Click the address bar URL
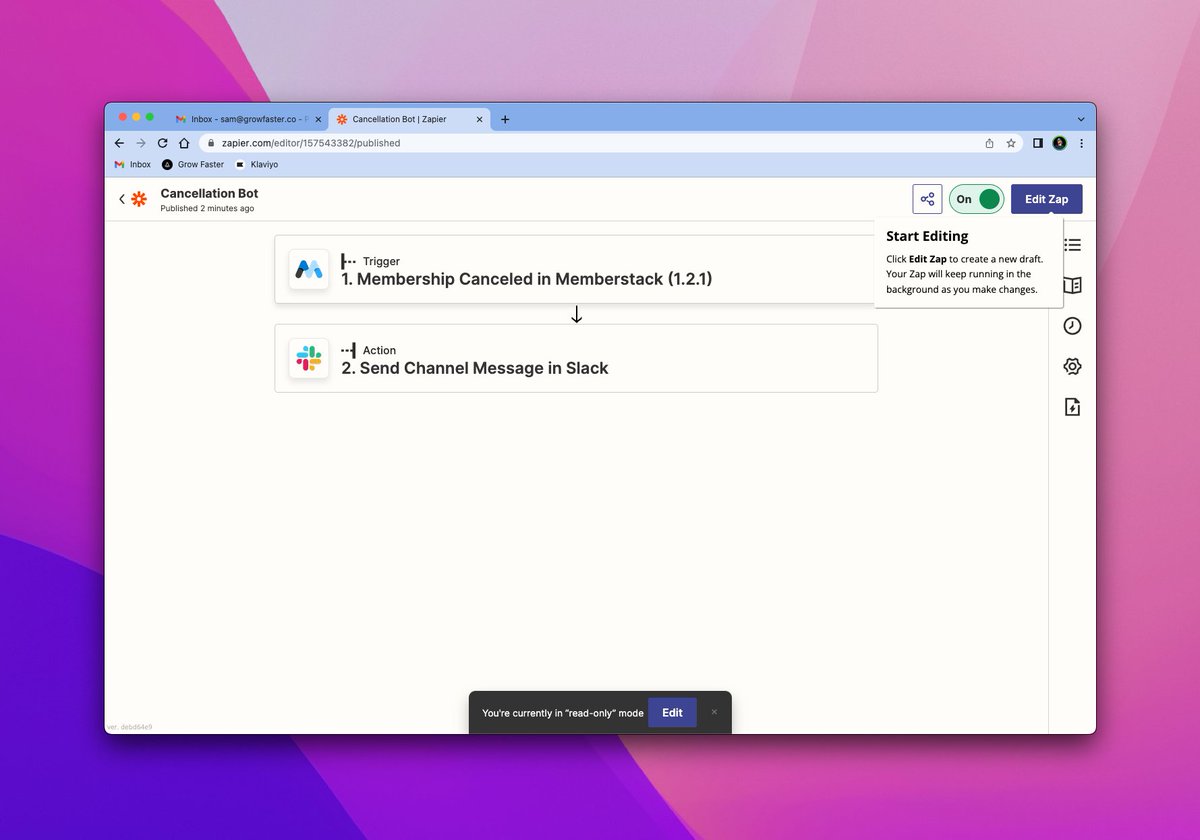The width and height of the screenshot is (1200, 840). (x=310, y=143)
